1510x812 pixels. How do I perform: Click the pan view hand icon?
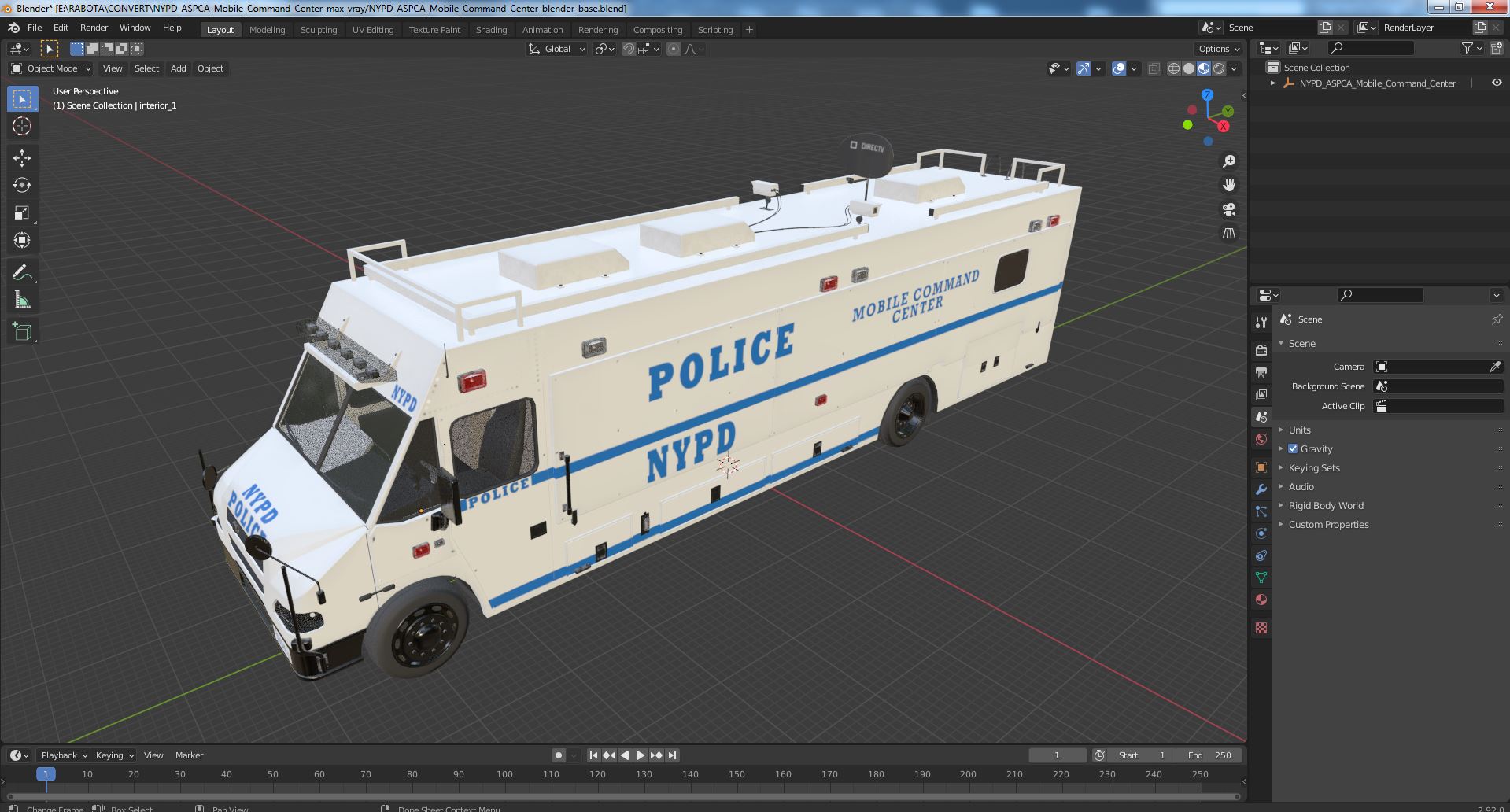point(1228,185)
